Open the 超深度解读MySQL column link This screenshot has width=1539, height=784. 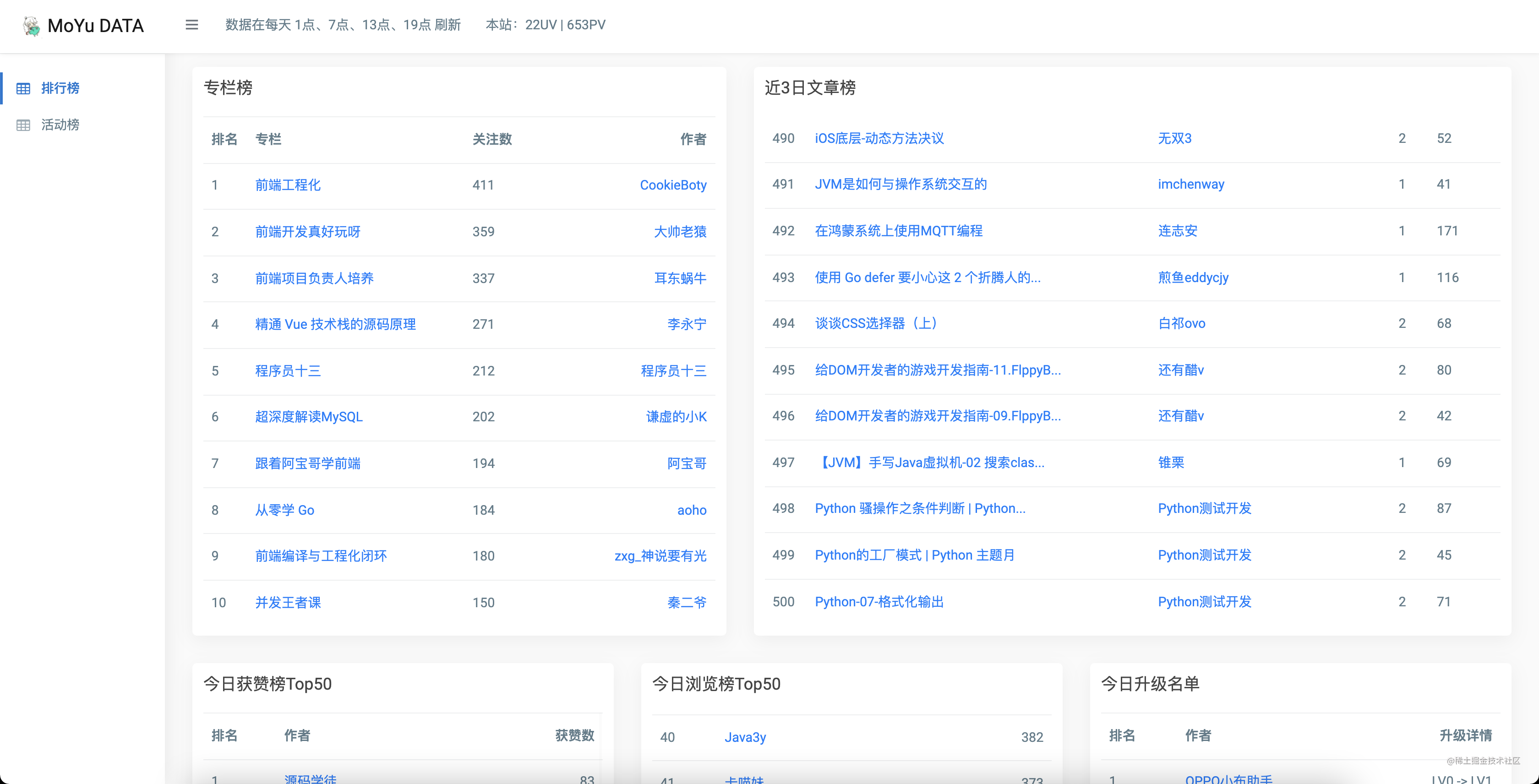click(x=308, y=417)
